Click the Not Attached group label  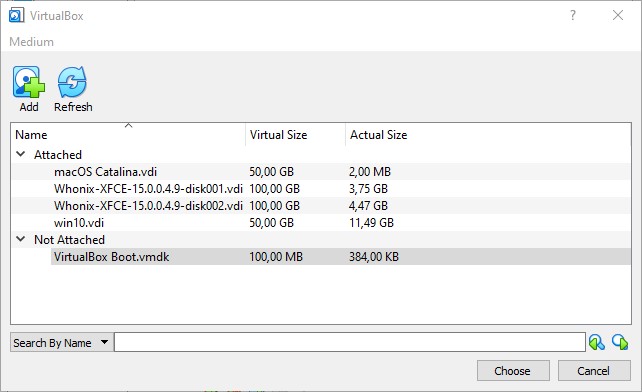[x=70, y=239]
